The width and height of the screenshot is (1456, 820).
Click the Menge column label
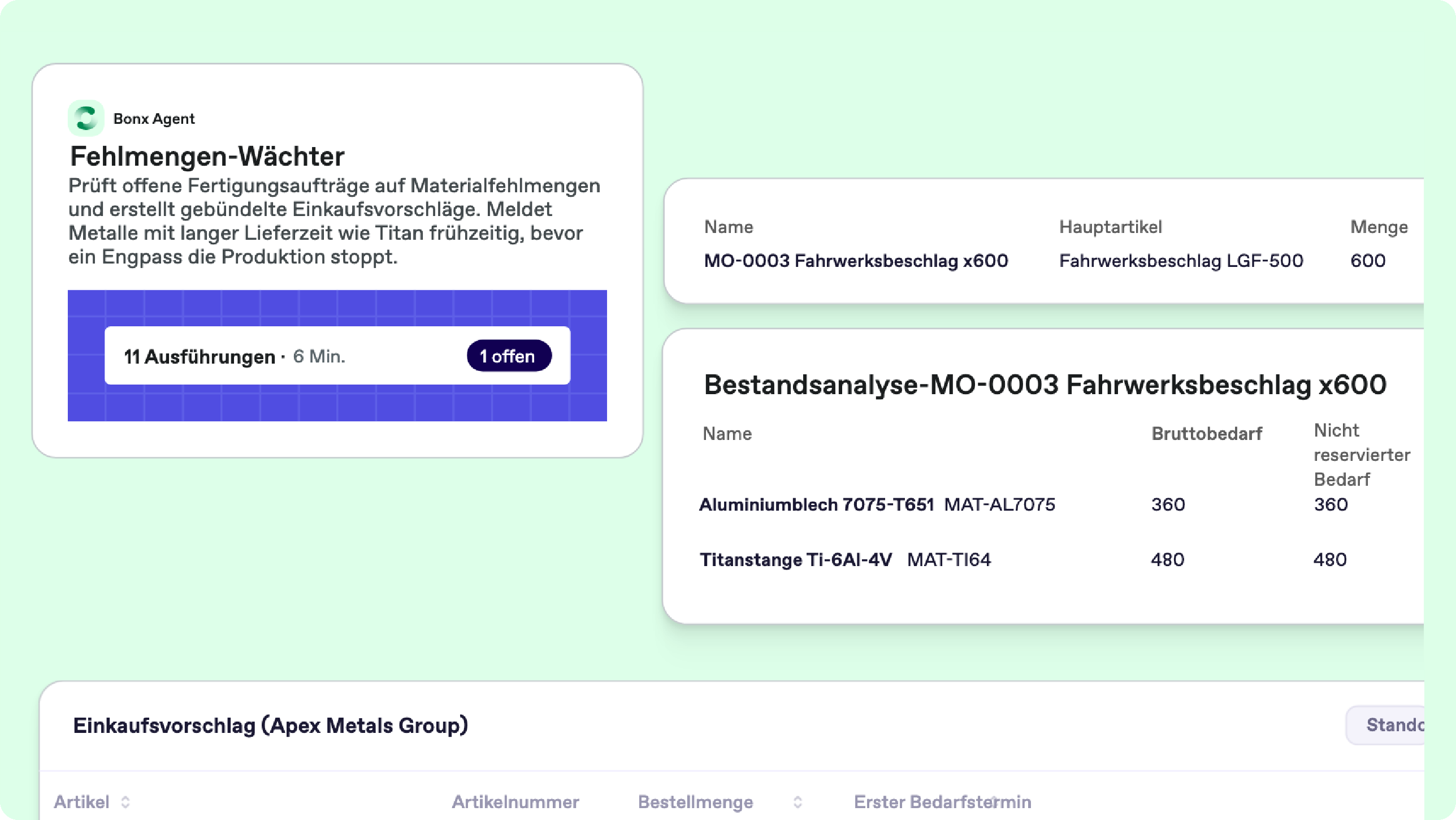click(x=1379, y=227)
